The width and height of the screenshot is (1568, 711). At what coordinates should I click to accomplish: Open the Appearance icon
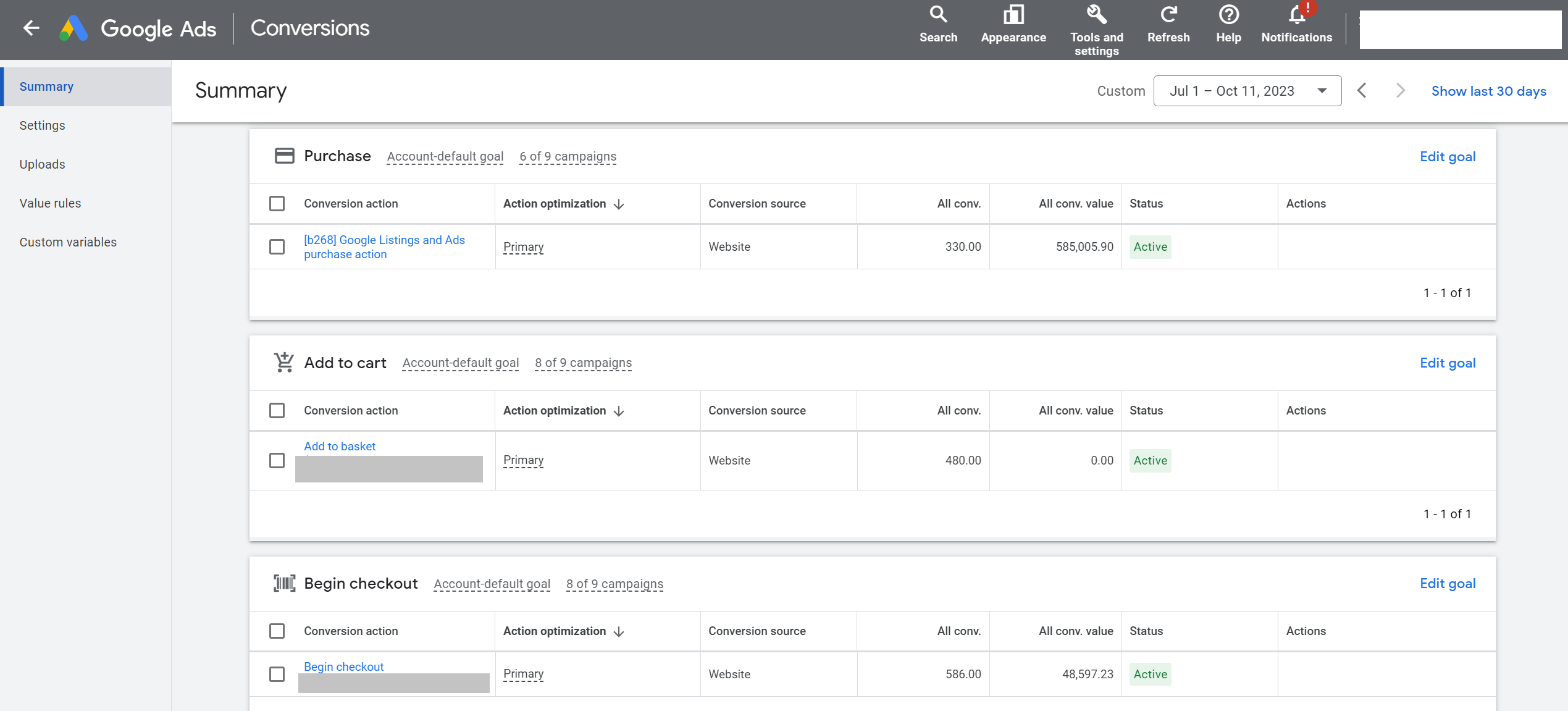click(1013, 15)
